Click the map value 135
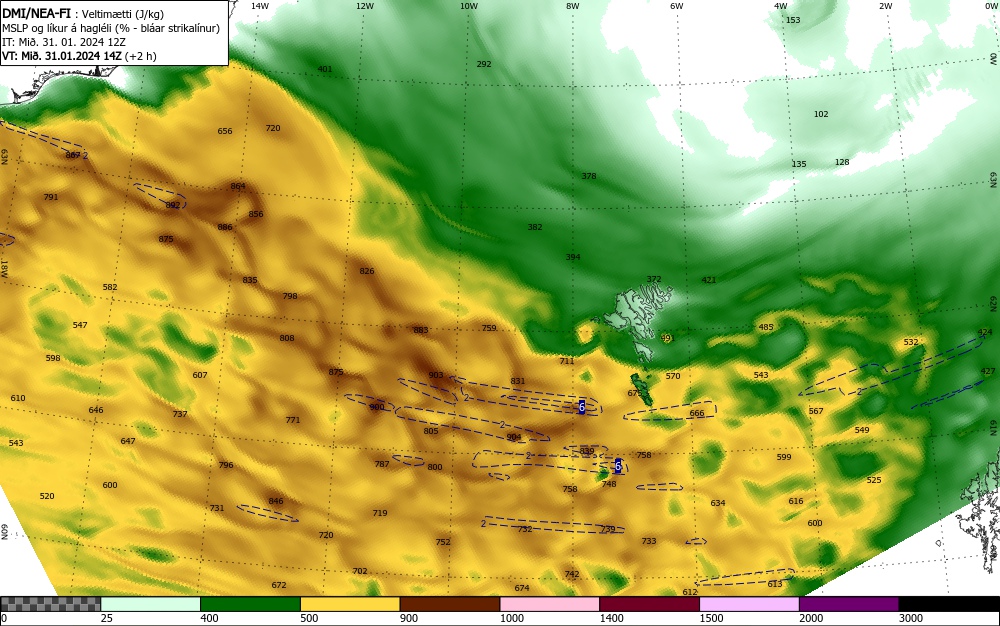 coord(798,164)
